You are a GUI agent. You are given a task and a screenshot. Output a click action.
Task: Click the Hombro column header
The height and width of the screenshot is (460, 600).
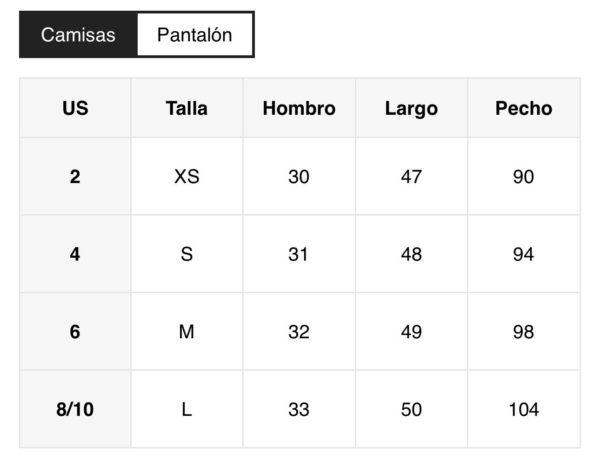click(299, 108)
